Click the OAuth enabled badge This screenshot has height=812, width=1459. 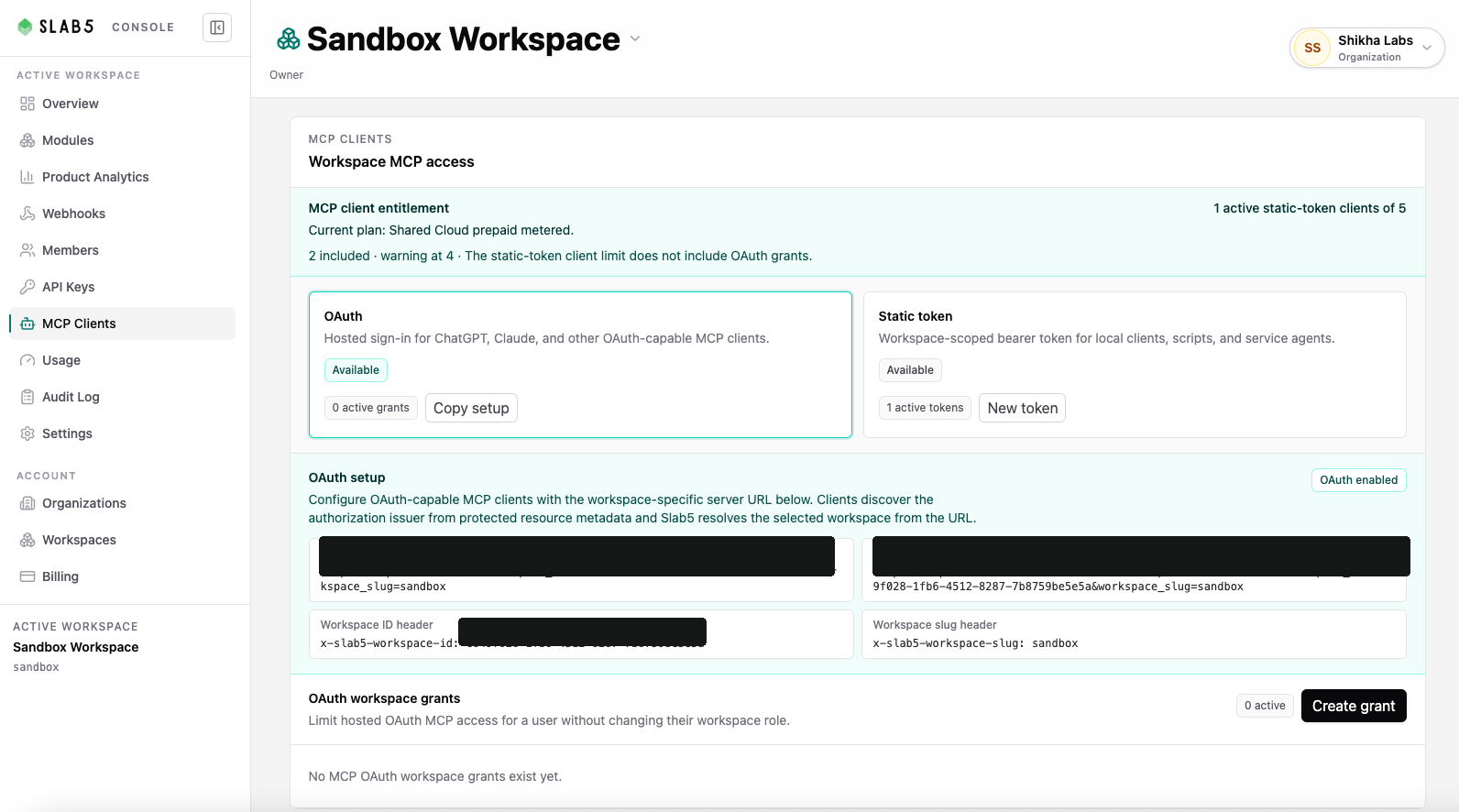tap(1358, 480)
